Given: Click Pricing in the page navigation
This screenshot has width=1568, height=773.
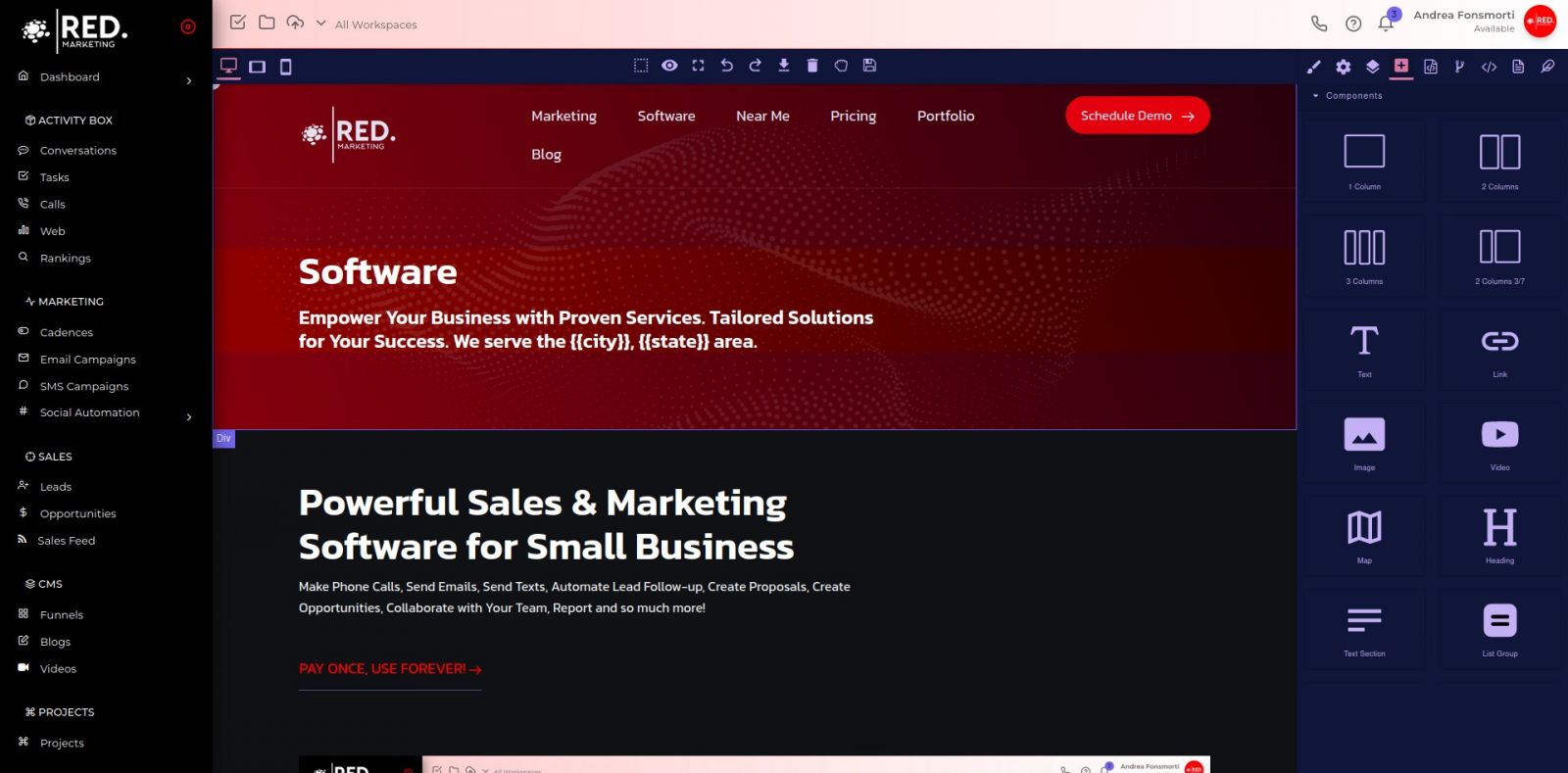Looking at the screenshot, I should tap(853, 116).
